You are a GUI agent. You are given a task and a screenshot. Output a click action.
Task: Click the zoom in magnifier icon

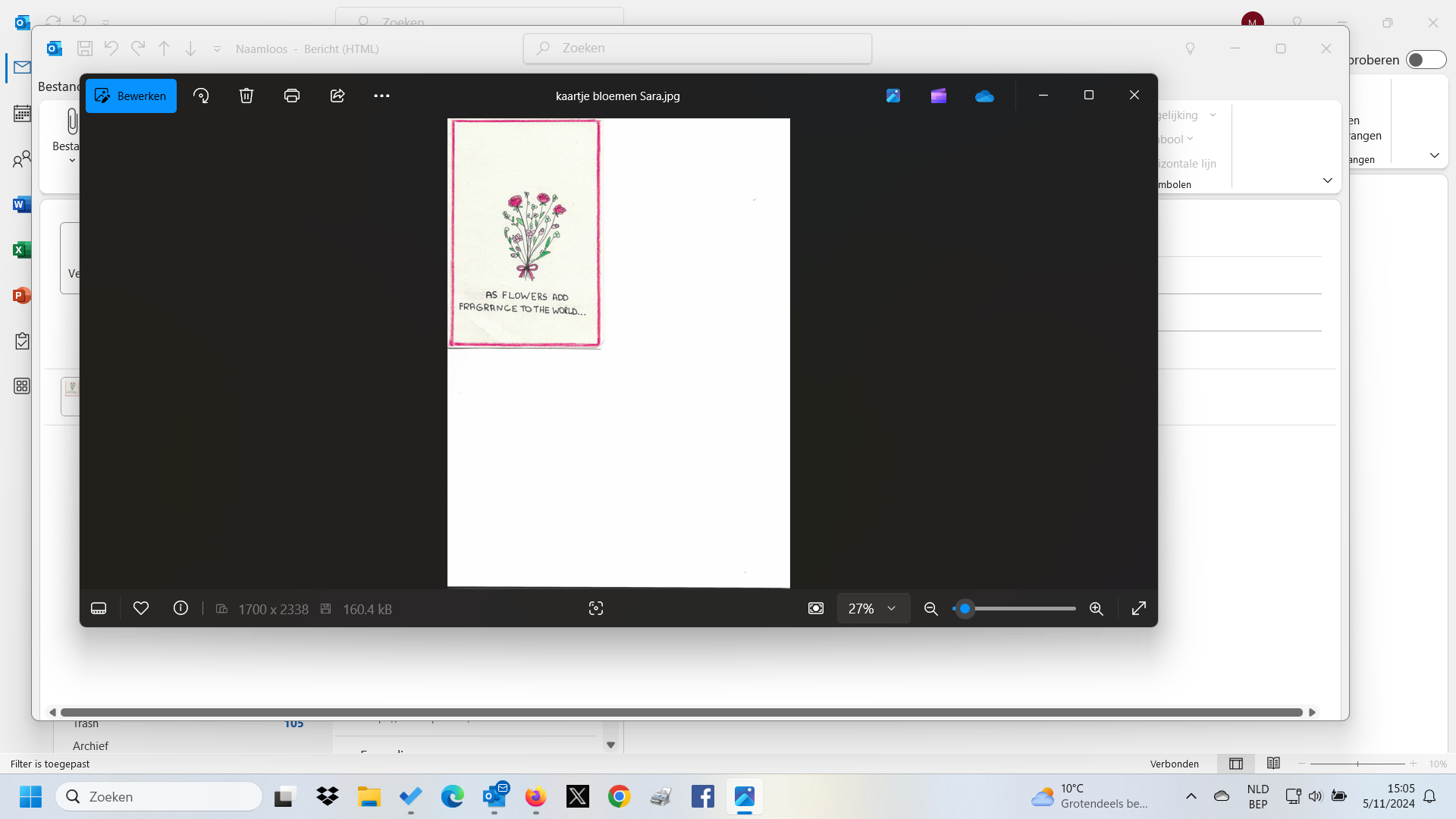[x=1097, y=608]
